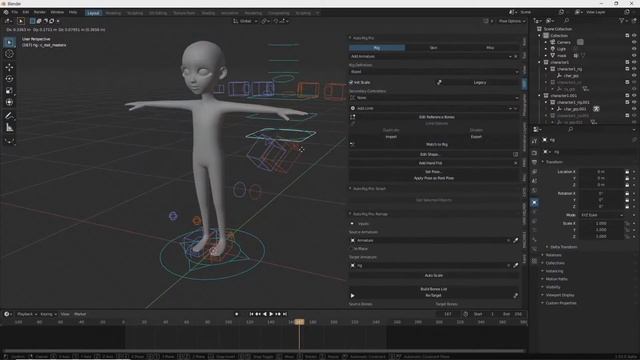Viewport: 640px width, 360px height.
Task: Click the mirror icon beside Edit Shape
Action: click(516, 154)
